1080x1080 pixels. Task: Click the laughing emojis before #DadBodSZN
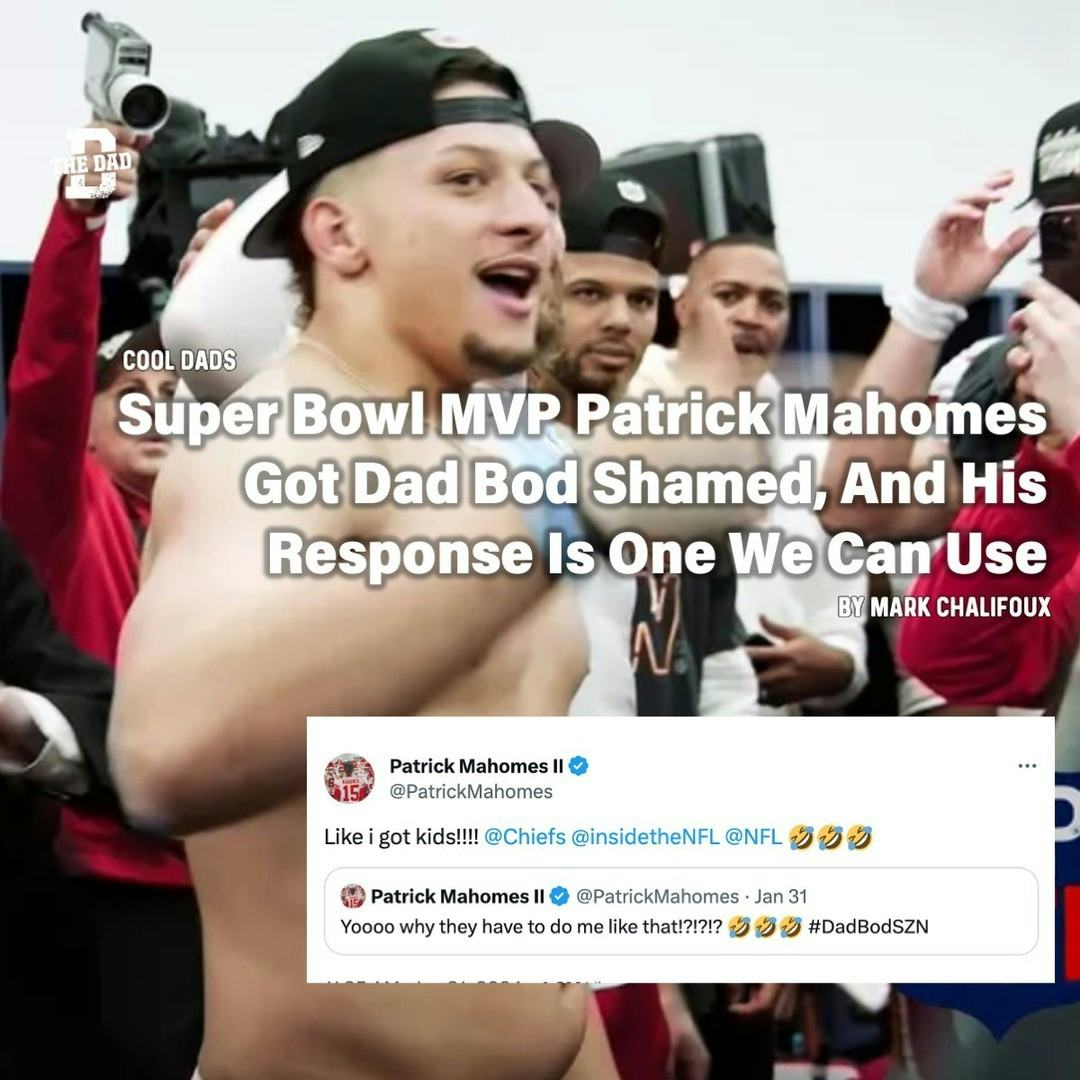765,927
